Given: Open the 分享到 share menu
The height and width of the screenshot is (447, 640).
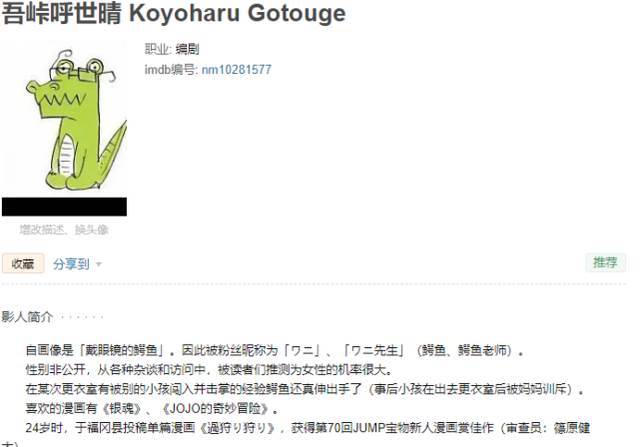Looking at the screenshot, I should pyautogui.click(x=71, y=264).
